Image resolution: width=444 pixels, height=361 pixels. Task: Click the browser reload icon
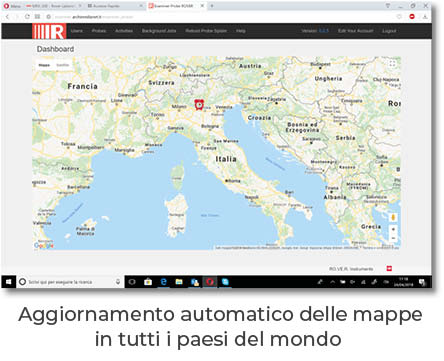(x=27, y=16)
